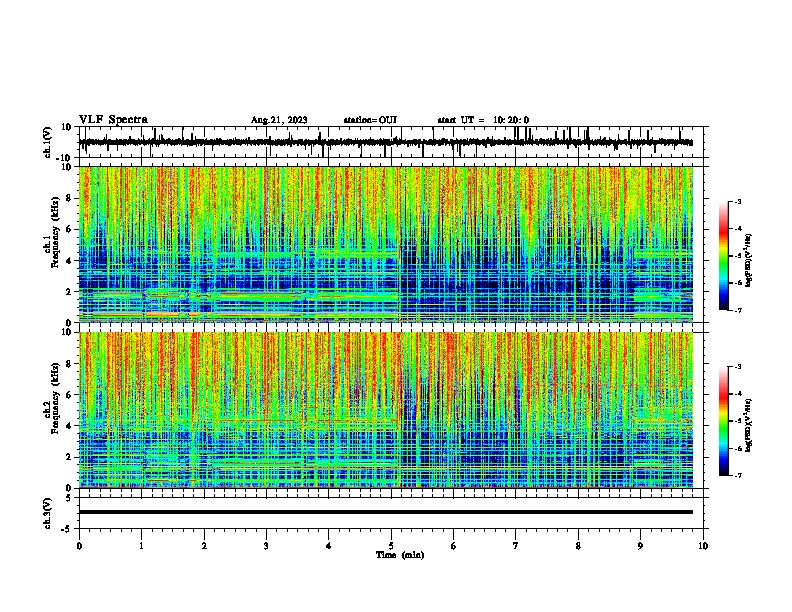
Task: Click the time axis tick label "9"
Action: 640,546
